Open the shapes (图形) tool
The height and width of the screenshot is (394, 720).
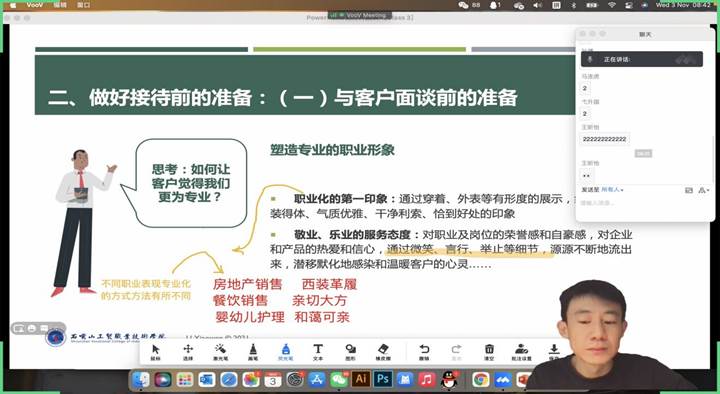pyautogui.click(x=350, y=352)
